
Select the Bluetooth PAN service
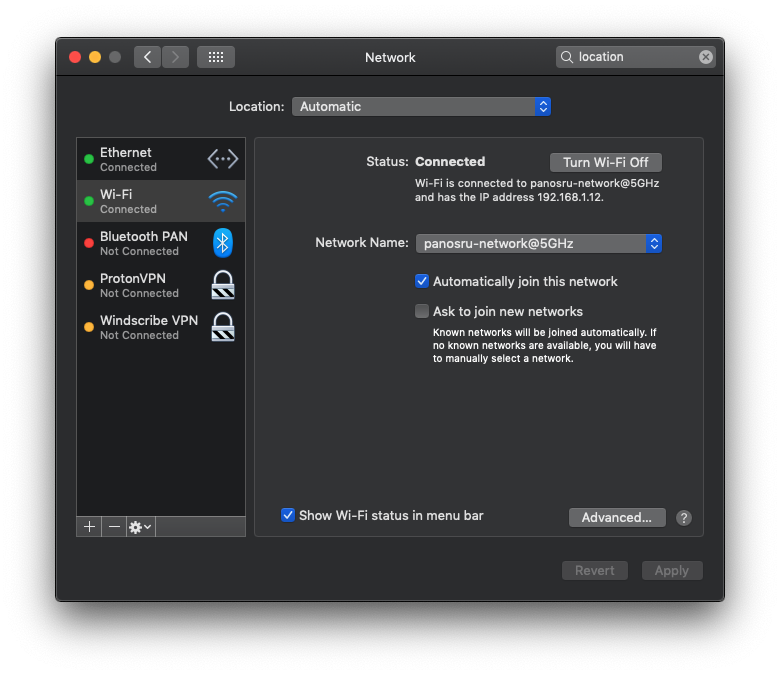161,243
